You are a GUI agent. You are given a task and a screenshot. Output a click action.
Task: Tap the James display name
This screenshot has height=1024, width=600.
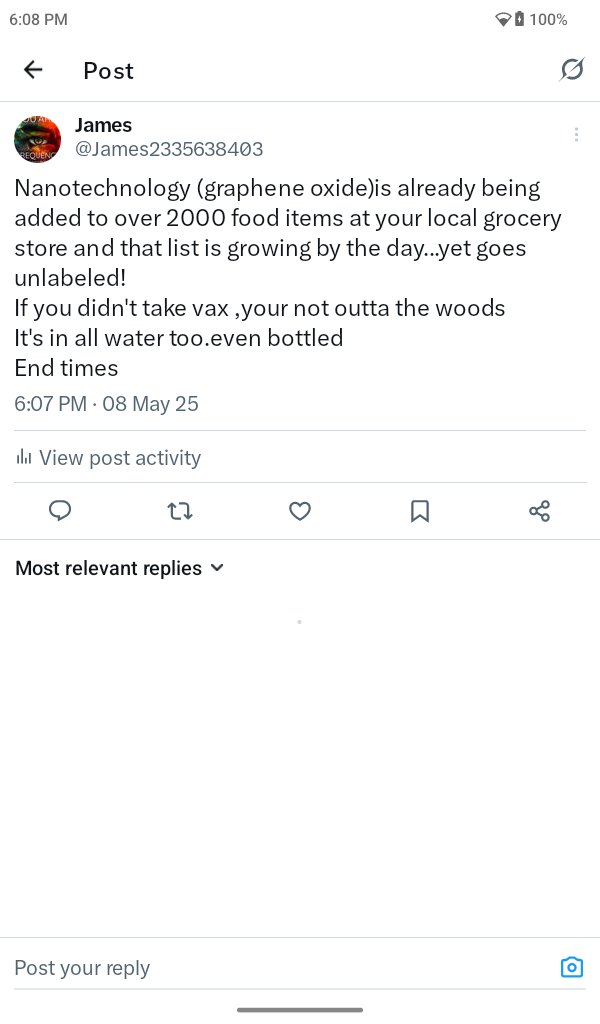click(103, 125)
